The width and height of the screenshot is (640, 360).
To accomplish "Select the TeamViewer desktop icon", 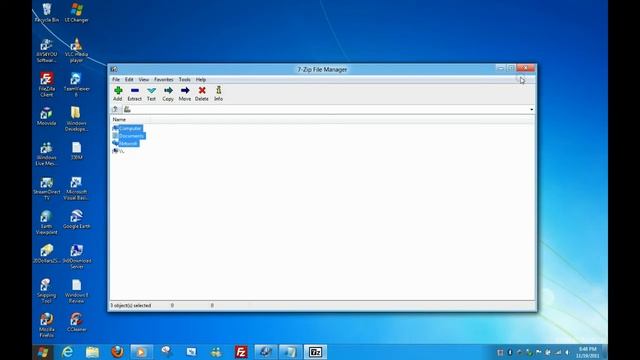I will pos(76,85).
